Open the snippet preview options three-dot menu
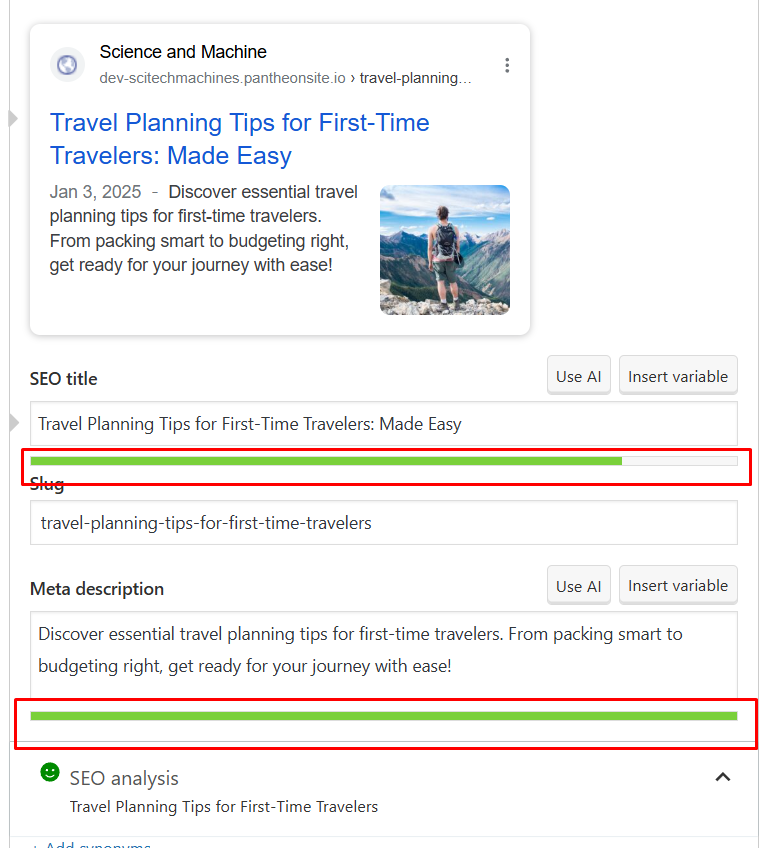 (507, 64)
